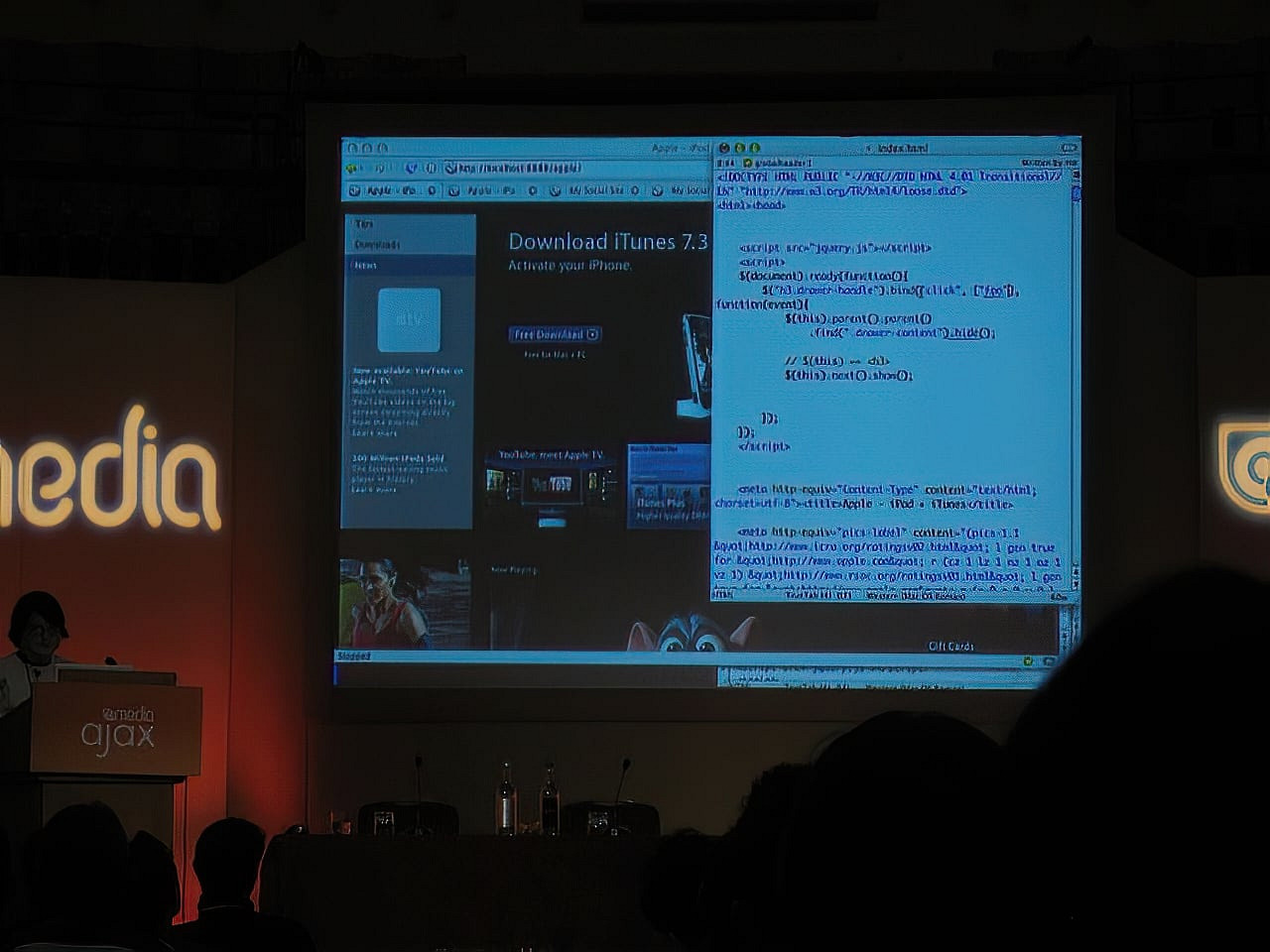Image resolution: width=1270 pixels, height=952 pixels.
Task: Close the first browser tab with its X
Action: tap(432, 190)
